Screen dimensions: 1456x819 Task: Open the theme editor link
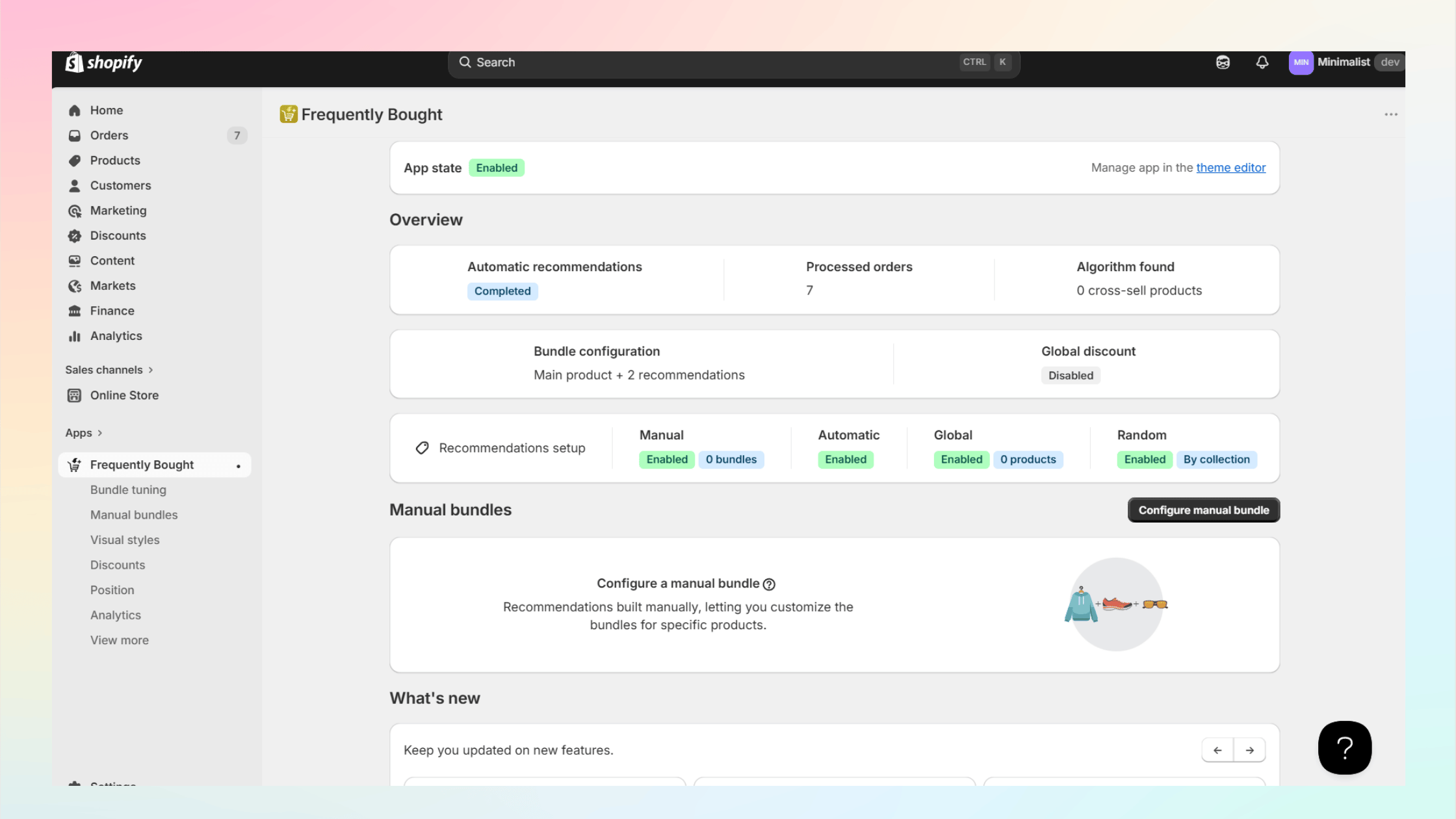click(1231, 168)
